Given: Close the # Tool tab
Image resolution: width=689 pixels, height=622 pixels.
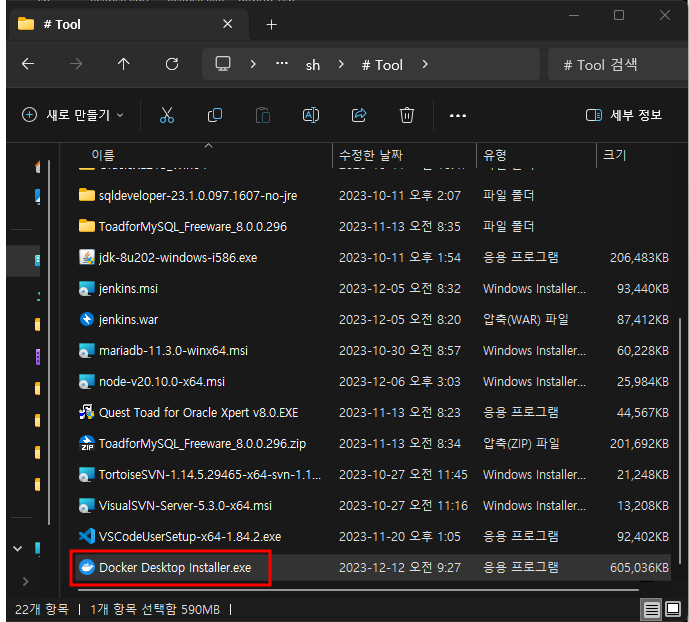Looking at the screenshot, I should click(x=228, y=24).
